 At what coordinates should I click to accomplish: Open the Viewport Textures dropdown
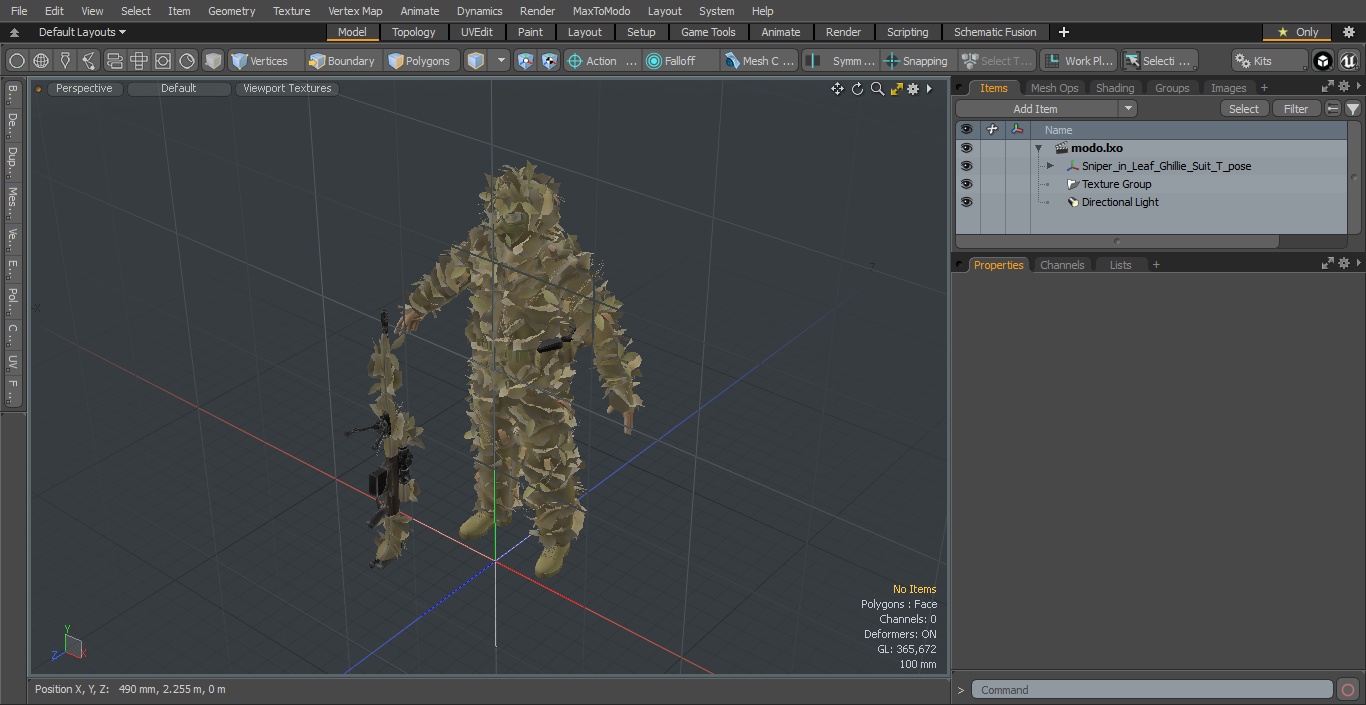coord(287,88)
